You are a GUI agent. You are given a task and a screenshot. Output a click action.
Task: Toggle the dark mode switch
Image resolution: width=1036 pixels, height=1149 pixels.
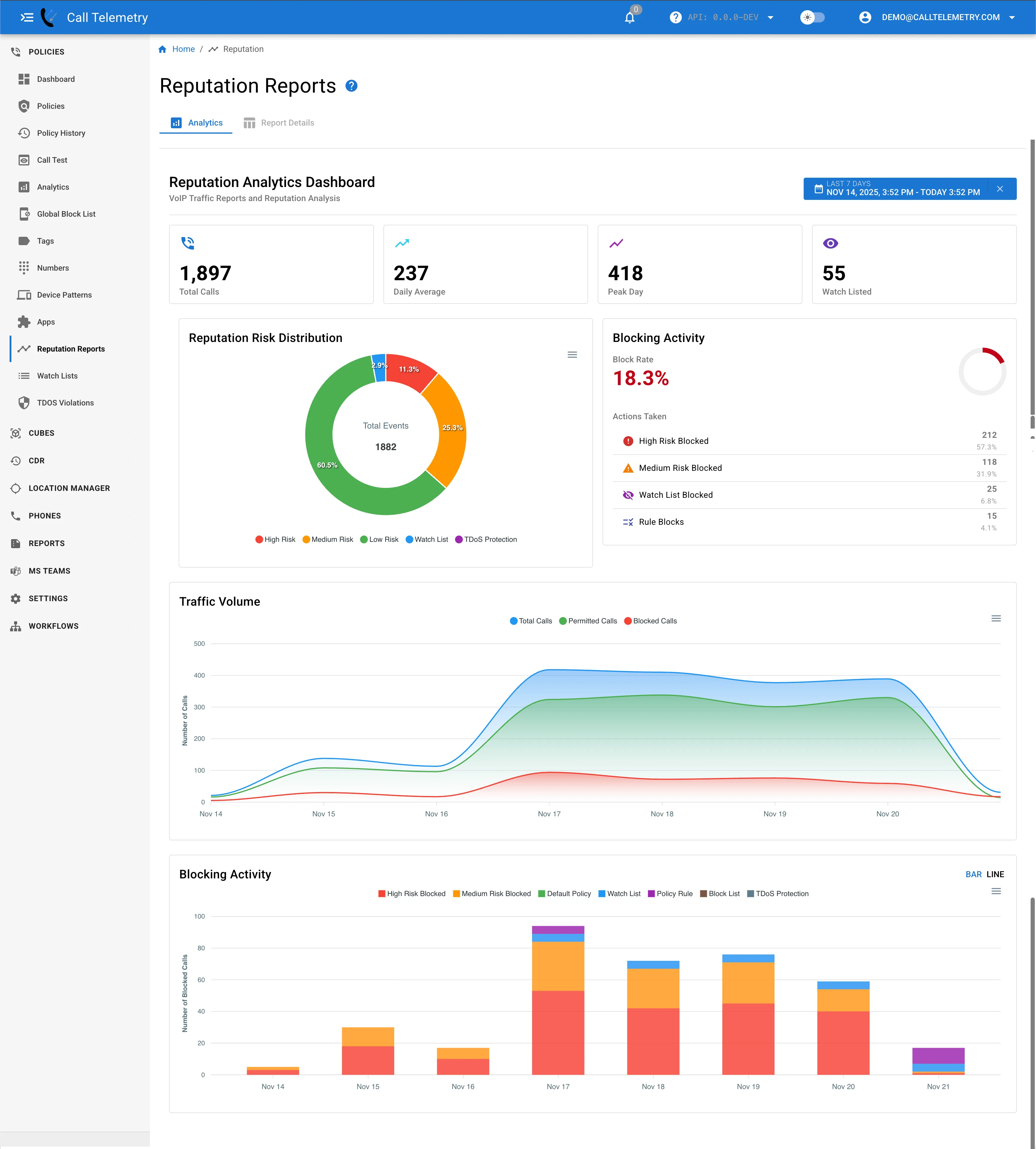[x=812, y=18]
